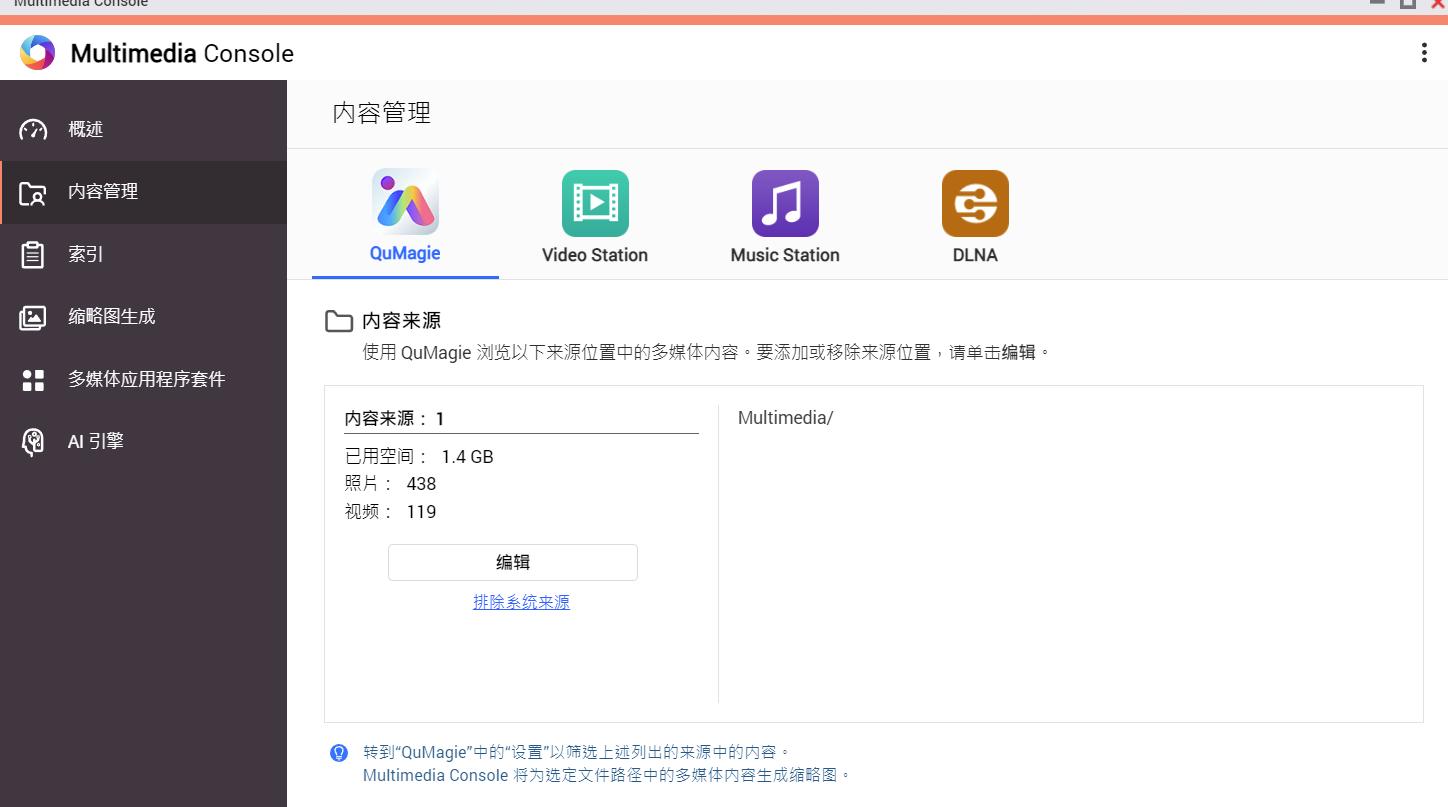Viewport: 1448px width, 807px height.
Task: Click the folder icon beside 内容来源
Action: tap(339, 320)
